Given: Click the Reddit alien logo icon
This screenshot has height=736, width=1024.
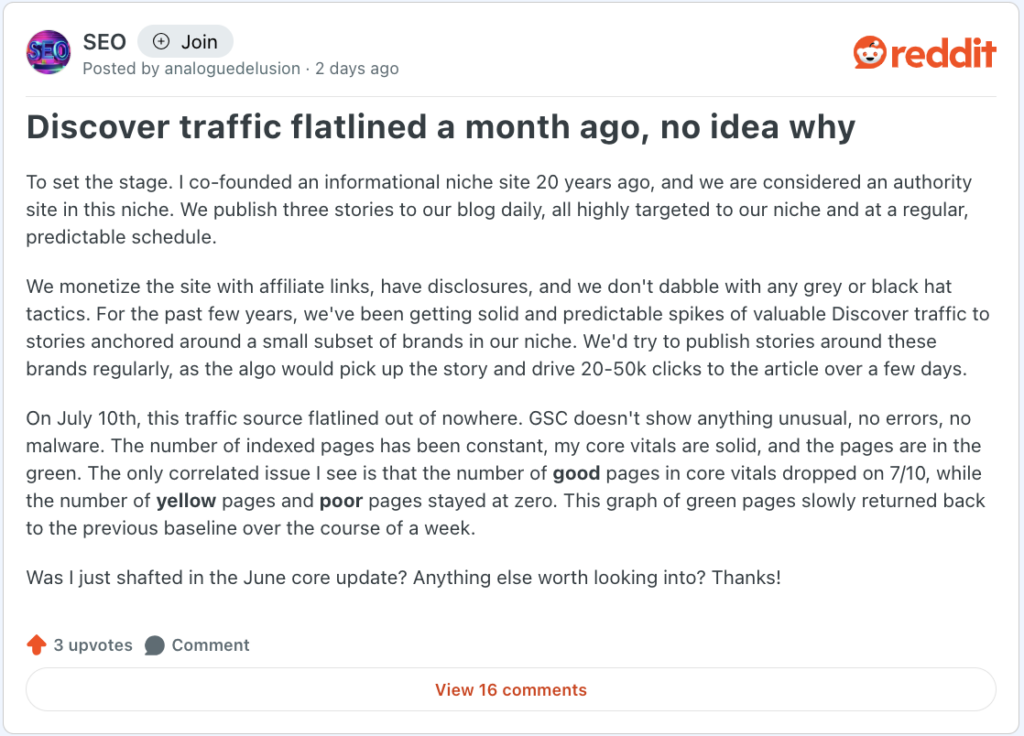Looking at the screenshot, I should pos(869,52).
